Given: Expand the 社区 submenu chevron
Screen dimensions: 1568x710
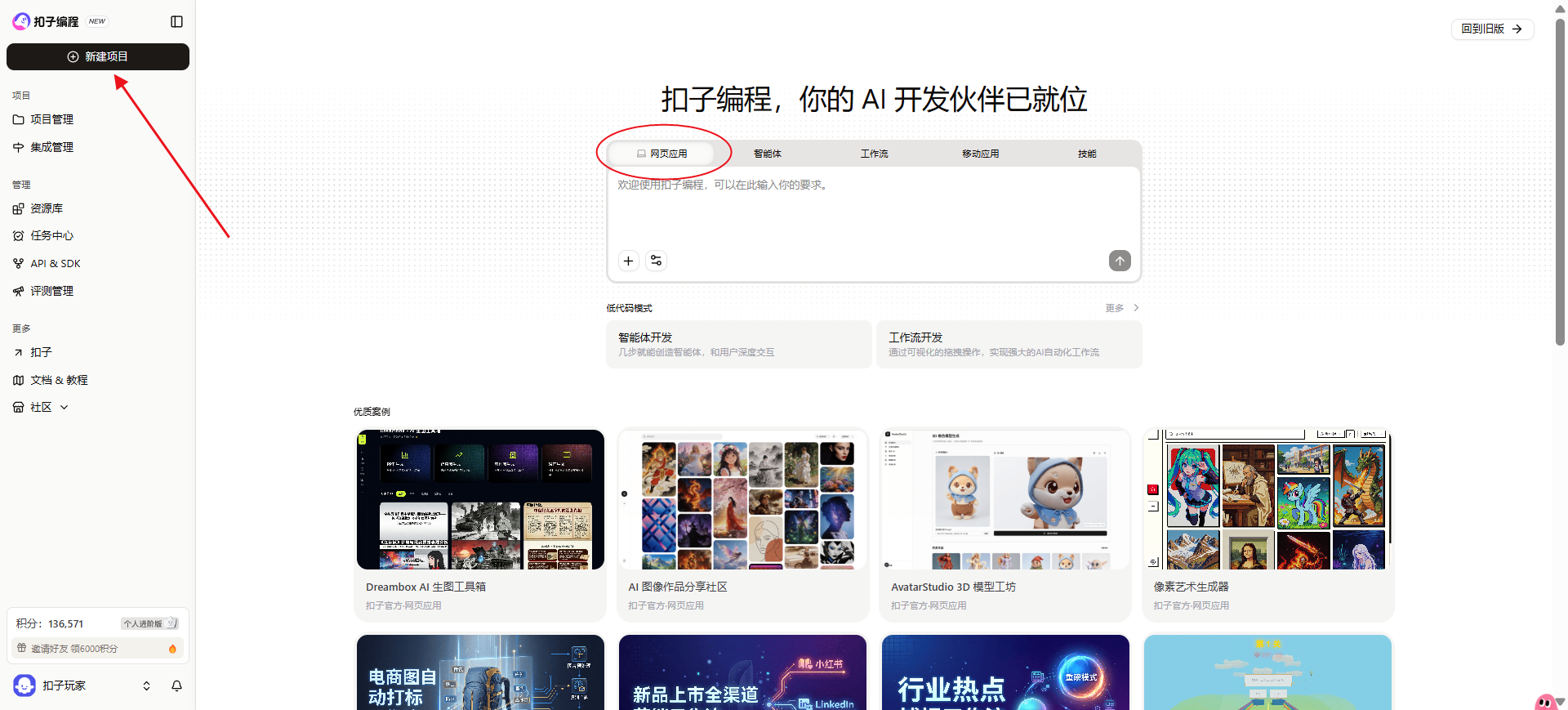Looking at the screenshot, I should click(x=65, y=407).
